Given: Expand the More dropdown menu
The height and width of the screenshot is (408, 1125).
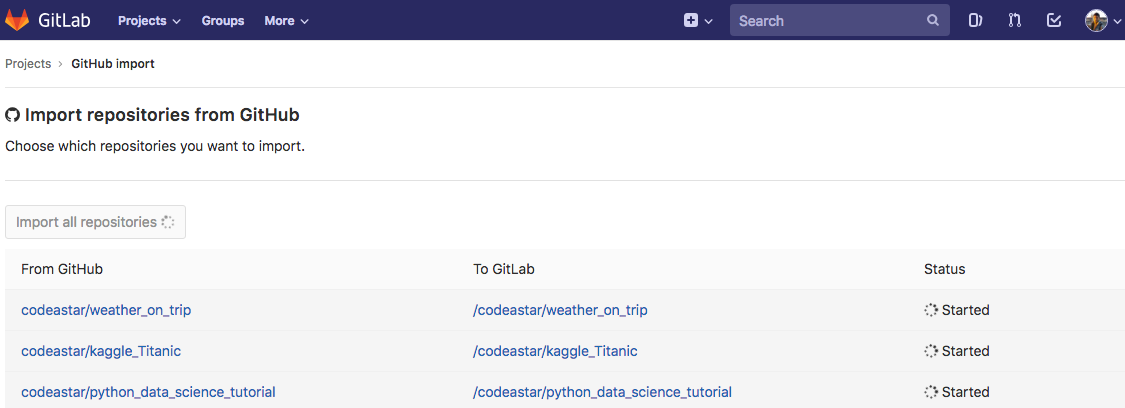Looking at the screenshot, I should coord(286,20).
